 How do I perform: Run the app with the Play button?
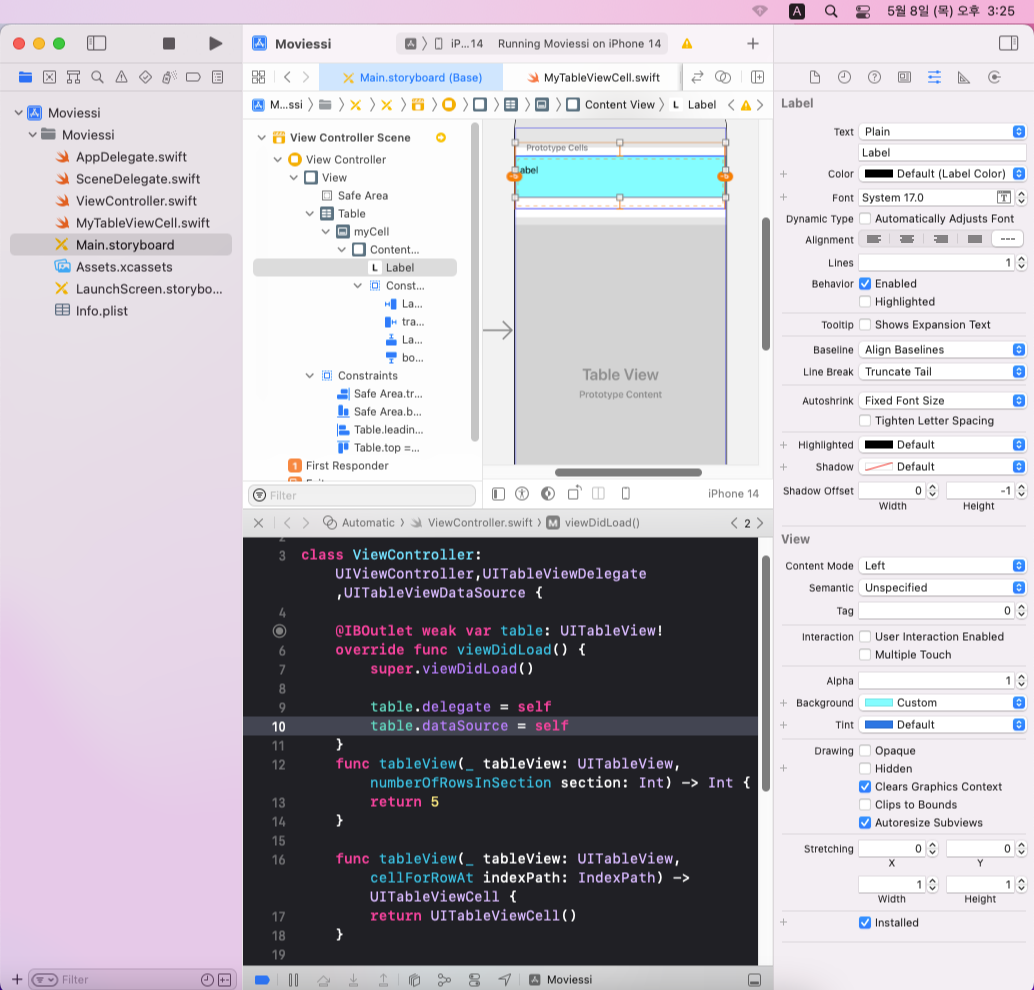(x=215, y=44)
